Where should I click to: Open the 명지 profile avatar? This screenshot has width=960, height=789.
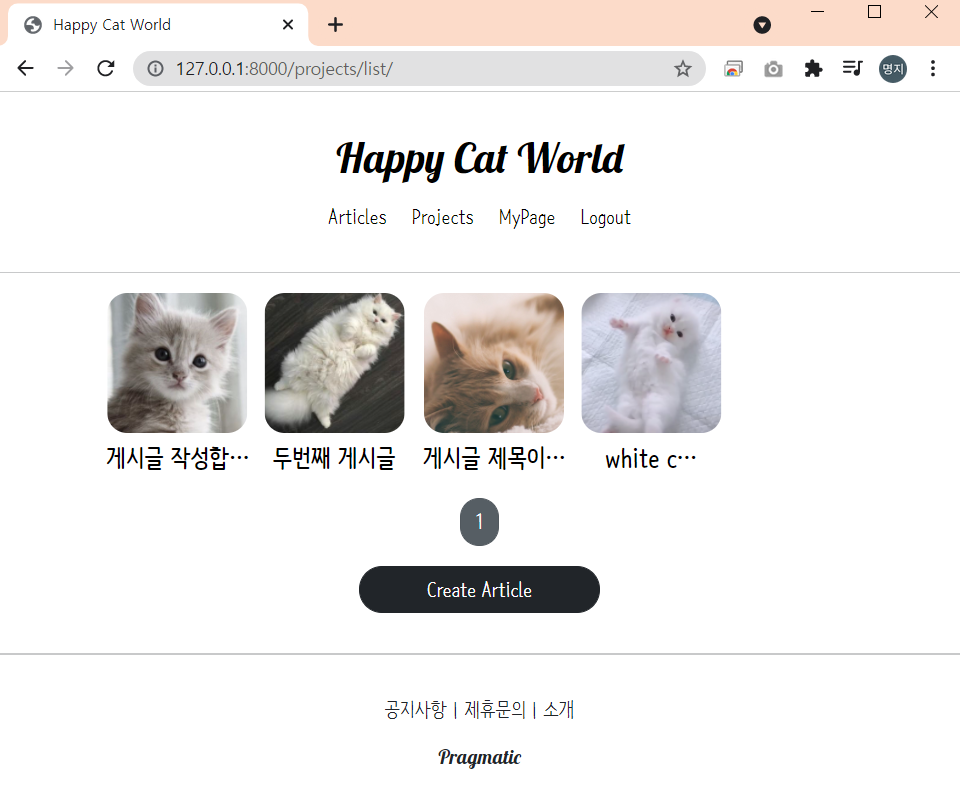893,69
